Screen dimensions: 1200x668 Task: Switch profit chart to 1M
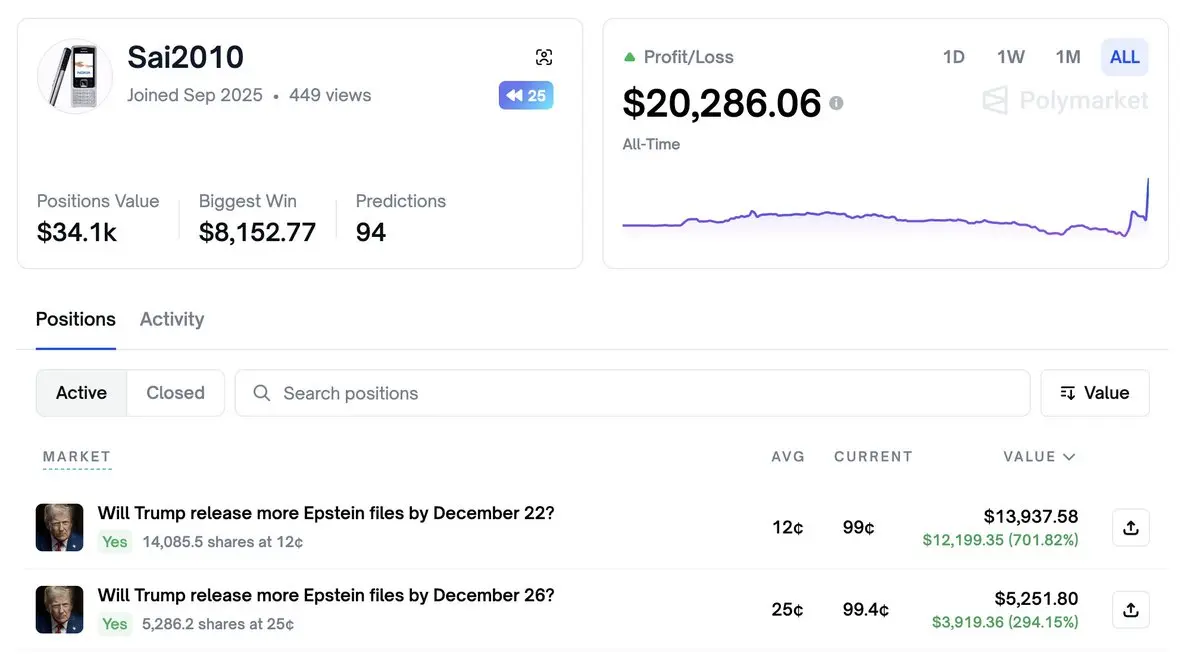click(x=1067, y=57)
